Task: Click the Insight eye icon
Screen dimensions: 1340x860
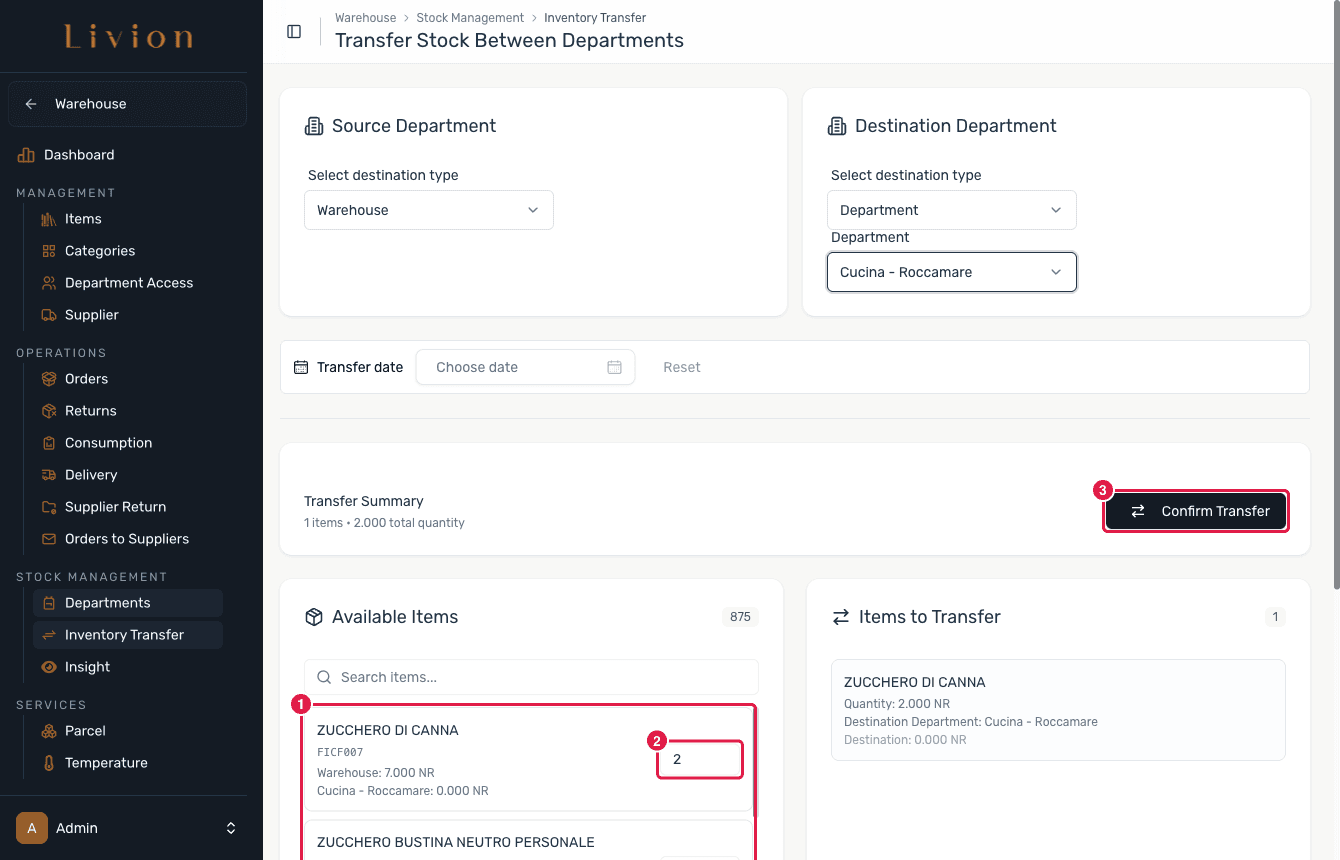Action: pyautogui.click(x=48, y=667)
